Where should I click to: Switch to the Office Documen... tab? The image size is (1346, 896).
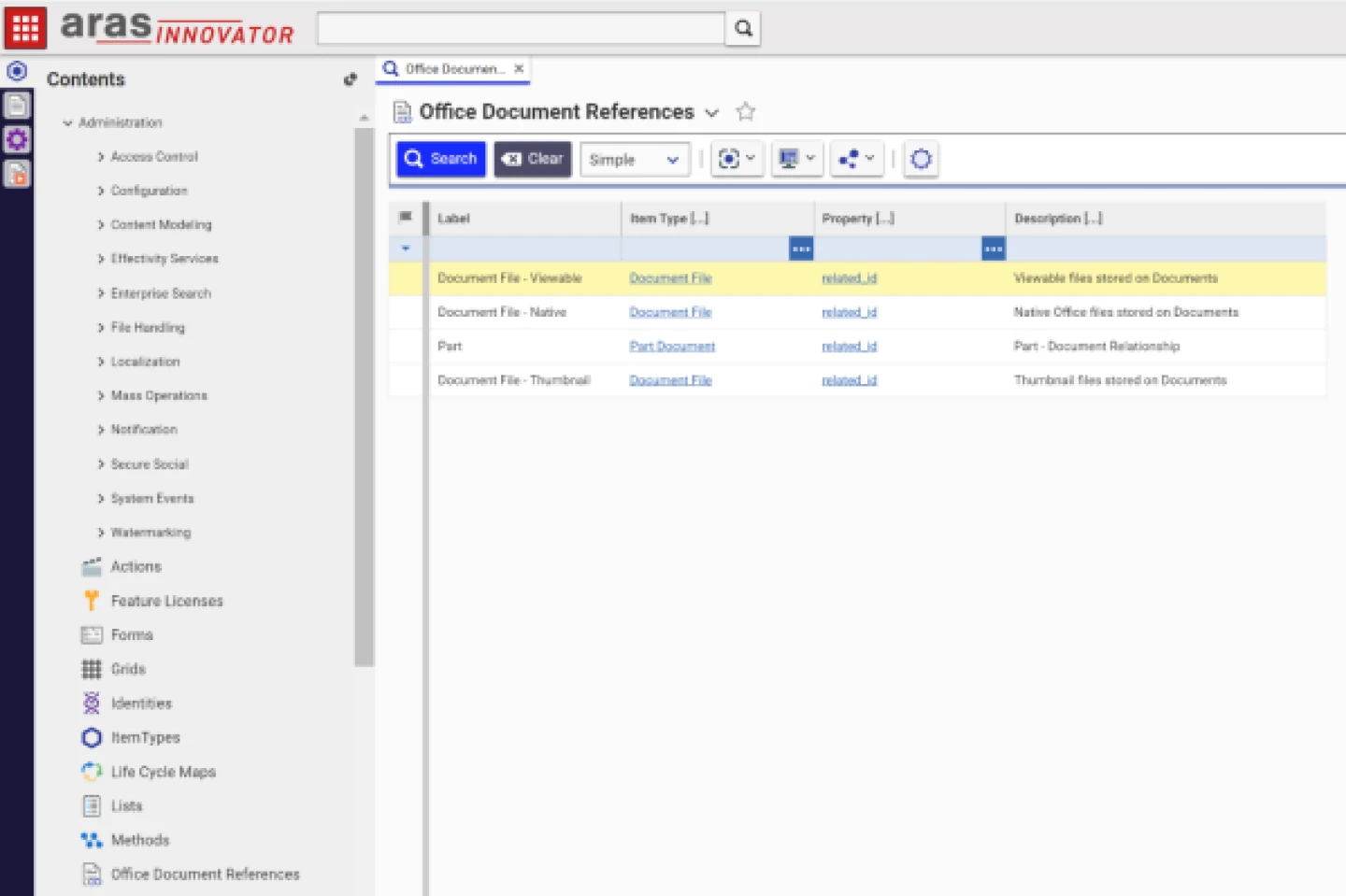(455, 69)
